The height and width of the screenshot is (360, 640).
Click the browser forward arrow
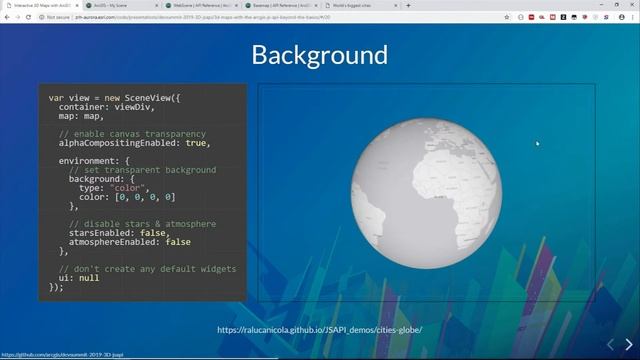click(18, 17)
